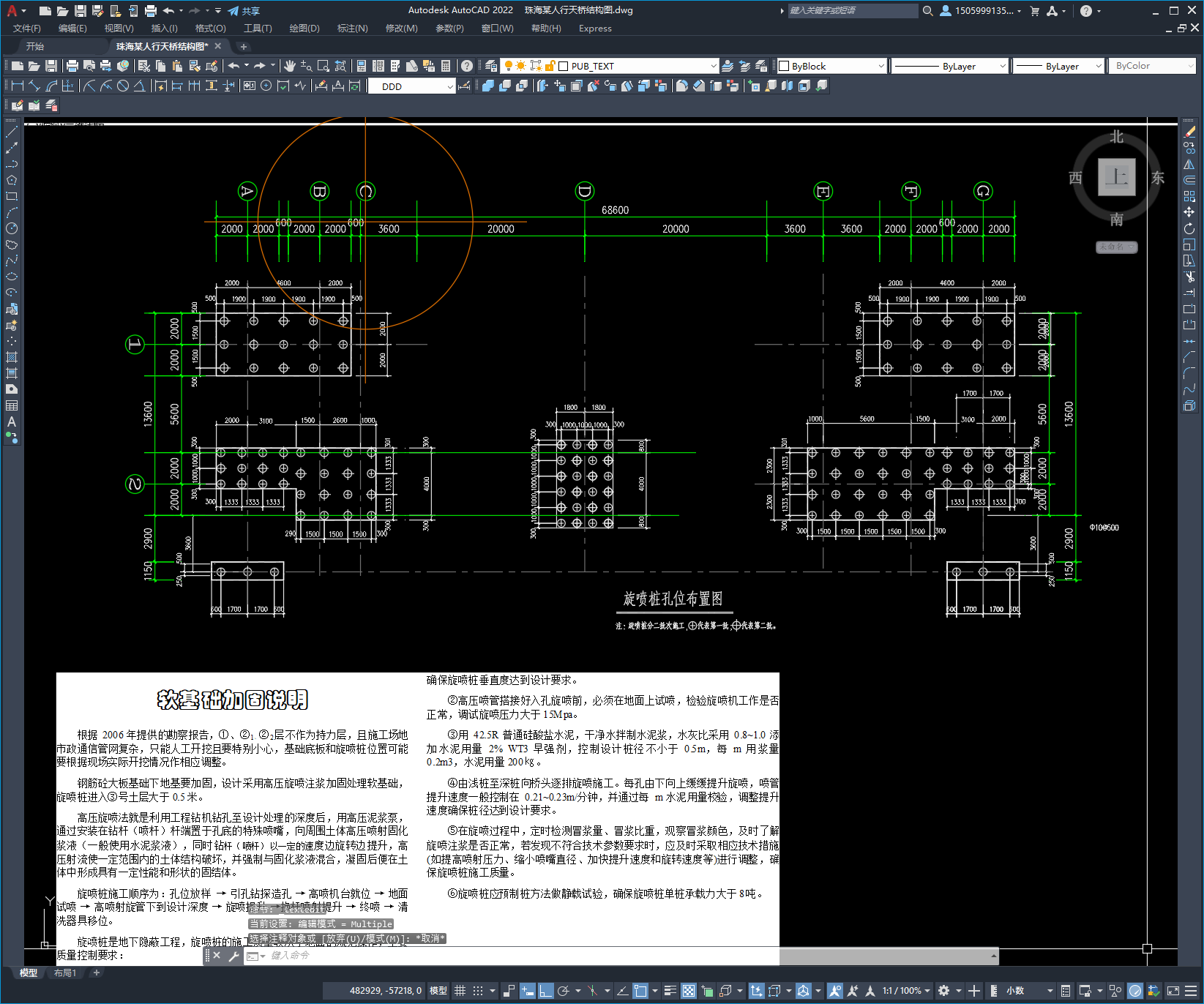Click the account sign-in 1505999135 button
The width and height of the screenshot is (1204, 1004).
(x=980, y=11)
